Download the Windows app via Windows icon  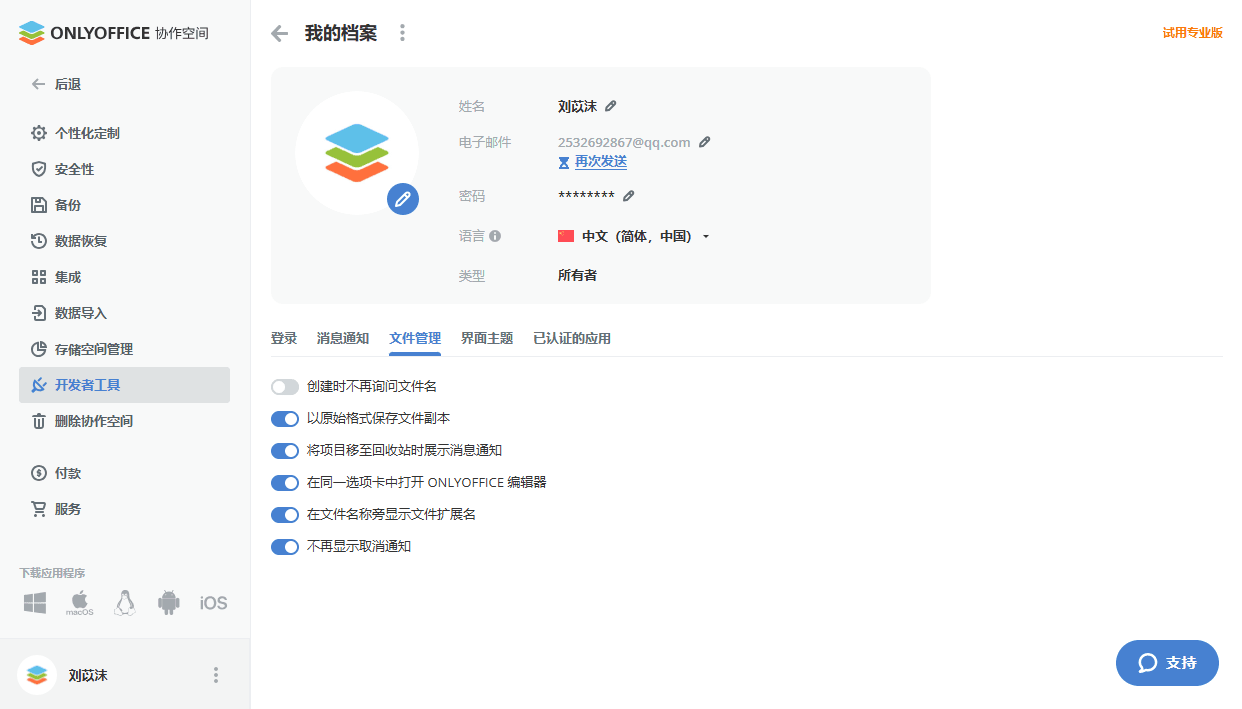point(35,603)
